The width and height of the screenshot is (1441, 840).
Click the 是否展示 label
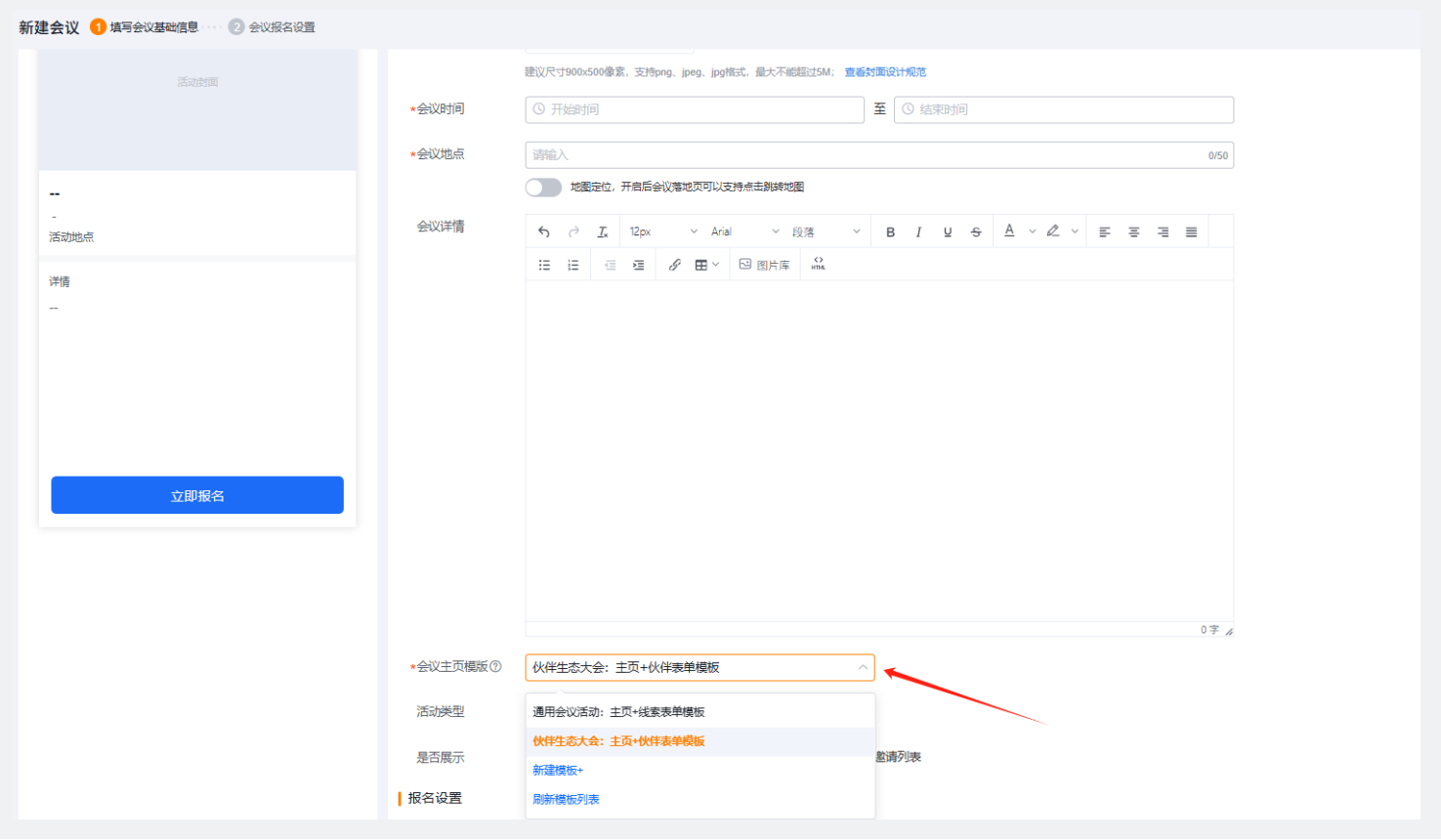(x=441, y=758)
